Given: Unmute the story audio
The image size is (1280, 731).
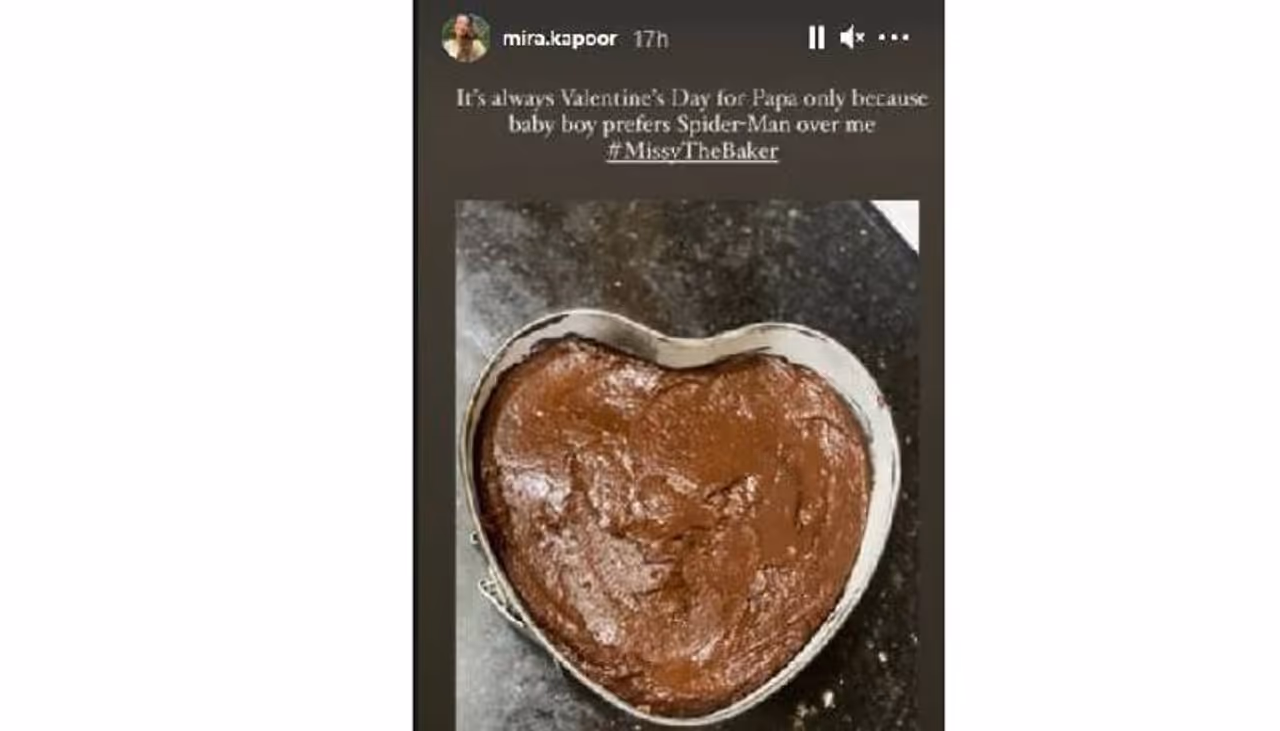Looking at the screenshot, I should pos(851,38).
